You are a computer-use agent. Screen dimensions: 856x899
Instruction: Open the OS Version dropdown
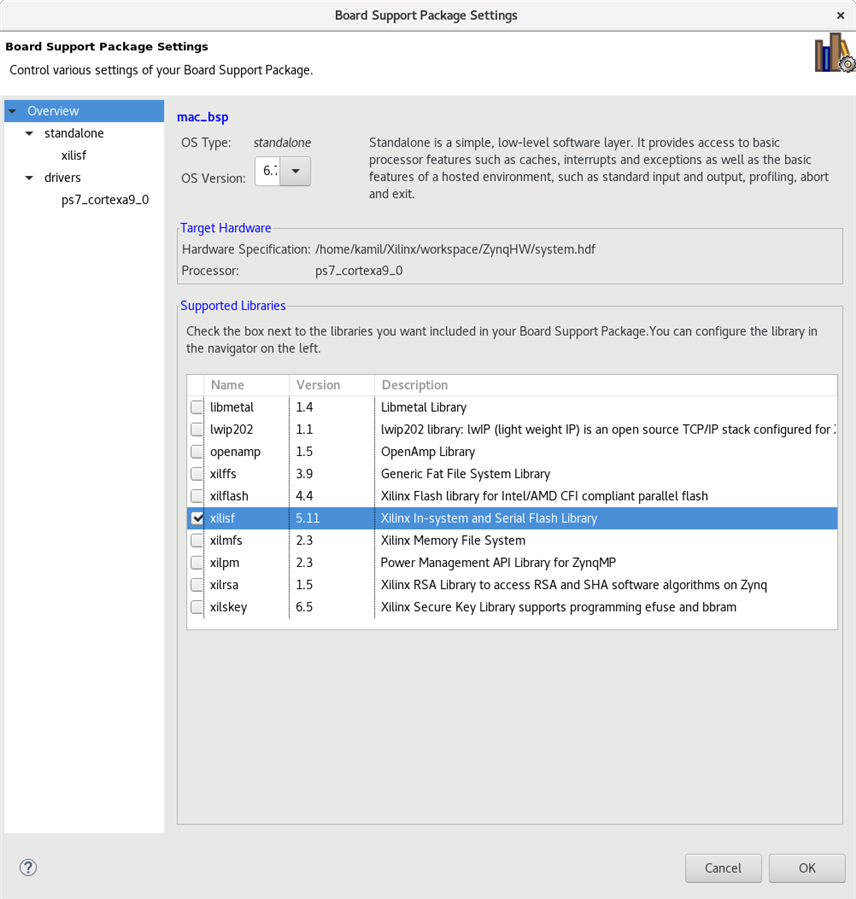[x=295, y=171]
